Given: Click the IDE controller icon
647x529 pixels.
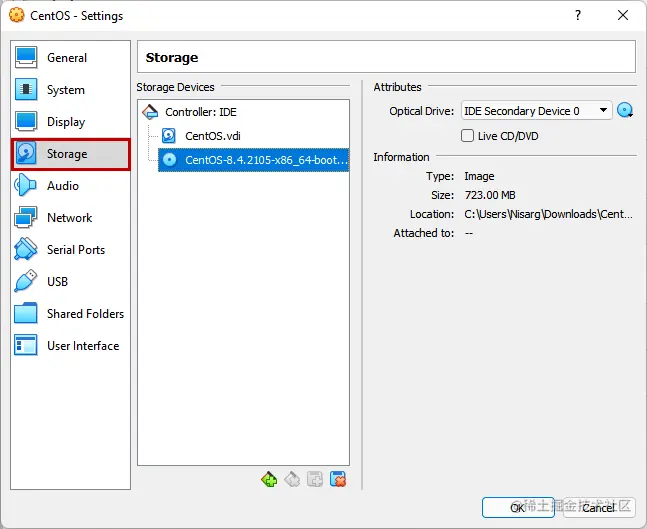Looking at the screenshot, I should point(150,112).
